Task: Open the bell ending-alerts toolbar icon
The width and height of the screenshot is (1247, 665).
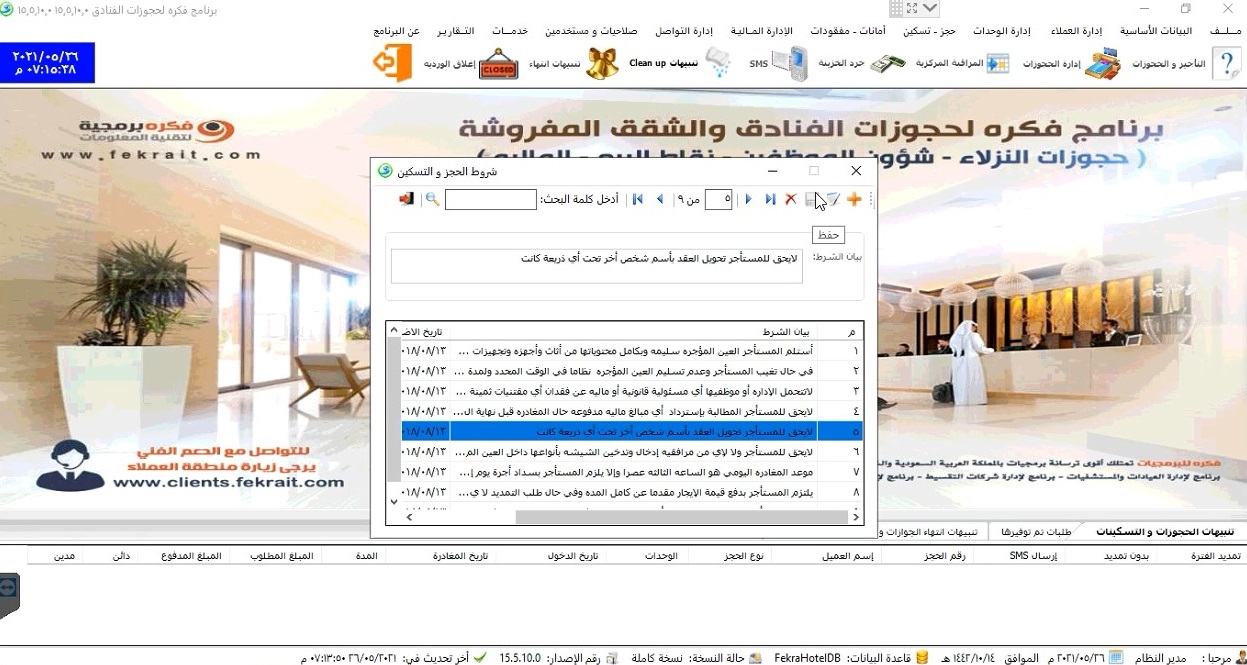Action: click(601, 64)
